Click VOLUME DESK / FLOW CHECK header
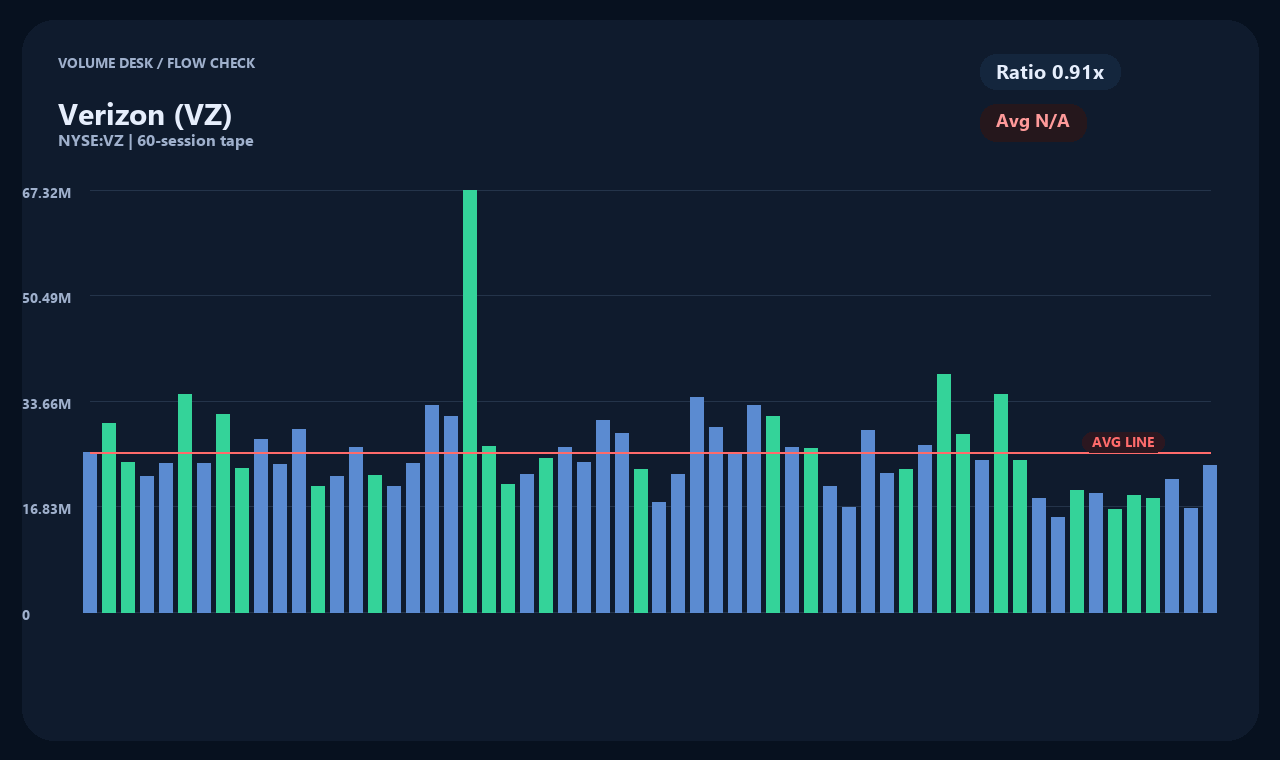Image resolution: width=1280 pixels, height=760 pixels. coord(156,63)
